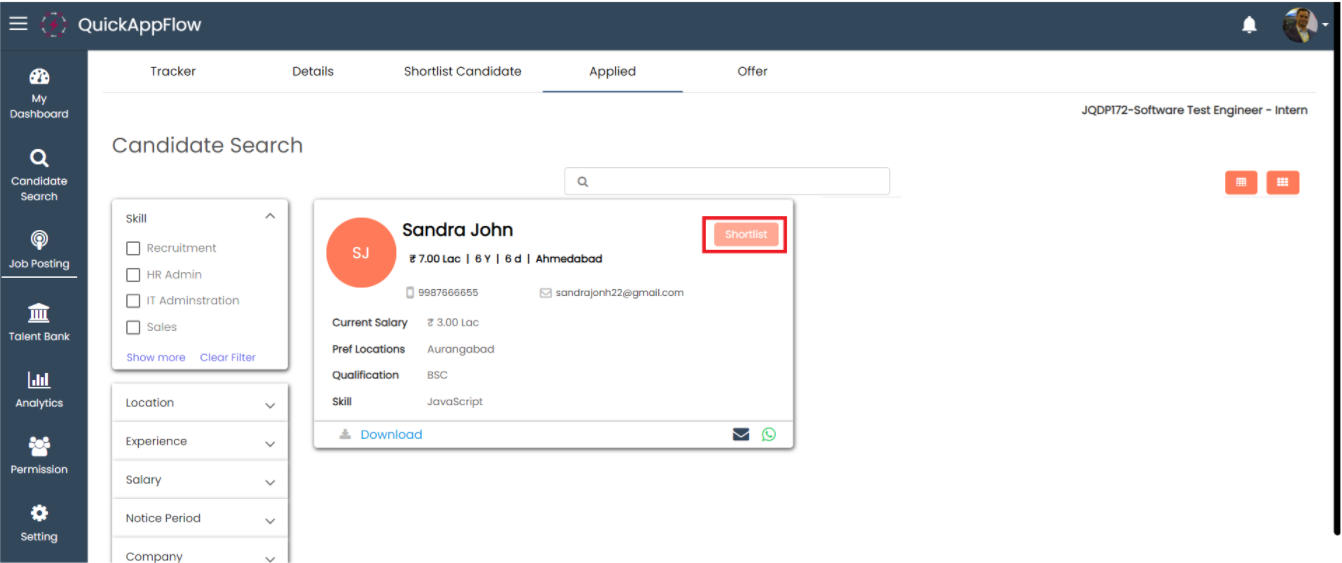Contact Sandra John via WhatsApp icon
Image resolution: width=1342 pixels, height=563 pixels.
coord(768,435)
